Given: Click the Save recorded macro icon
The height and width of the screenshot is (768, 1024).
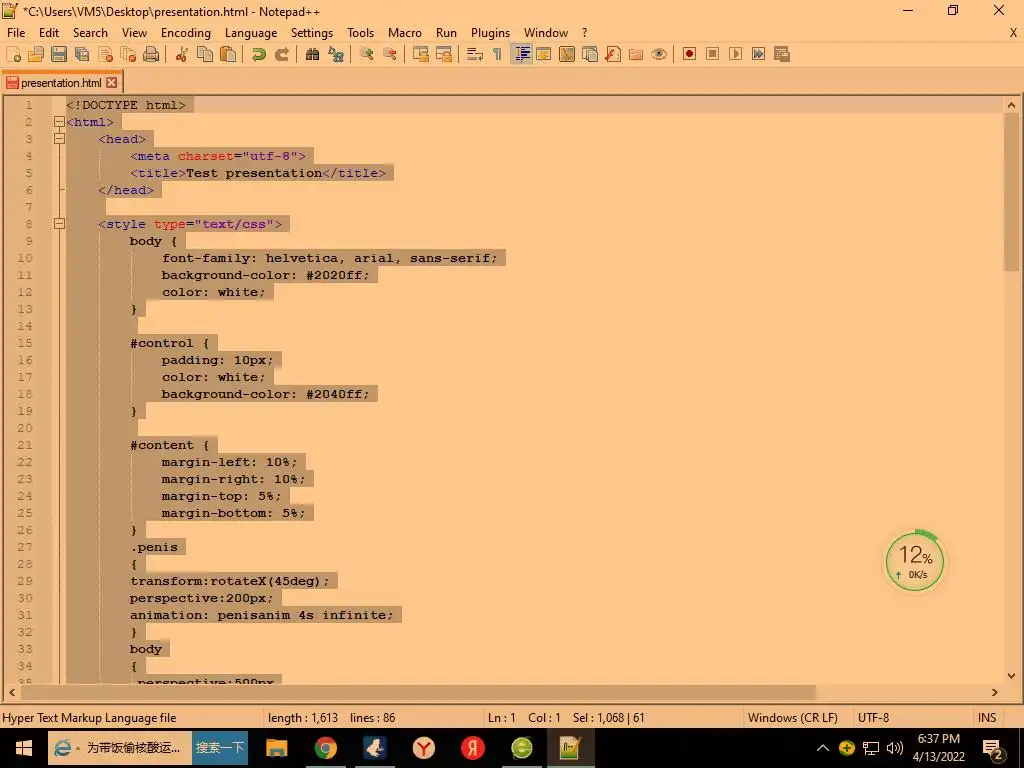Looking at the screenshot, I should 782,54.
